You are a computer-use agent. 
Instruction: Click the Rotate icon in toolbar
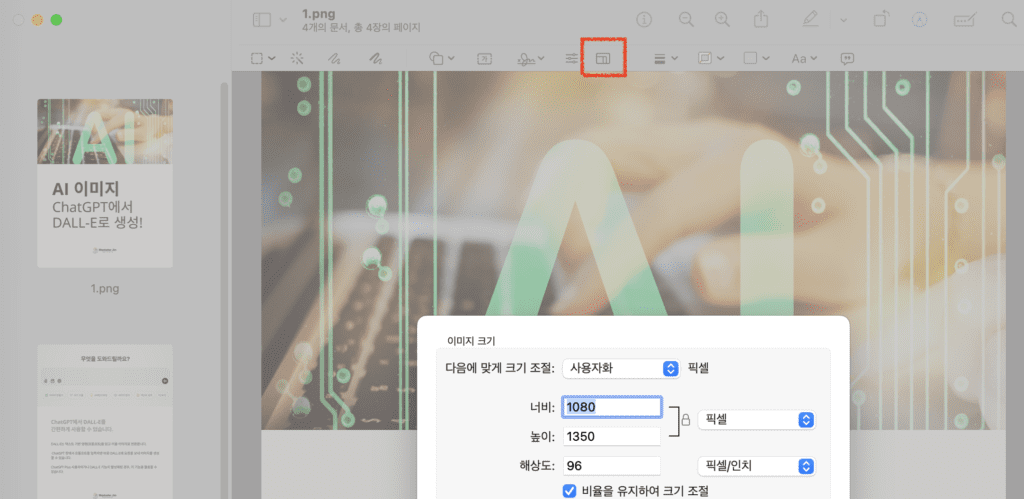pos(881,19)
